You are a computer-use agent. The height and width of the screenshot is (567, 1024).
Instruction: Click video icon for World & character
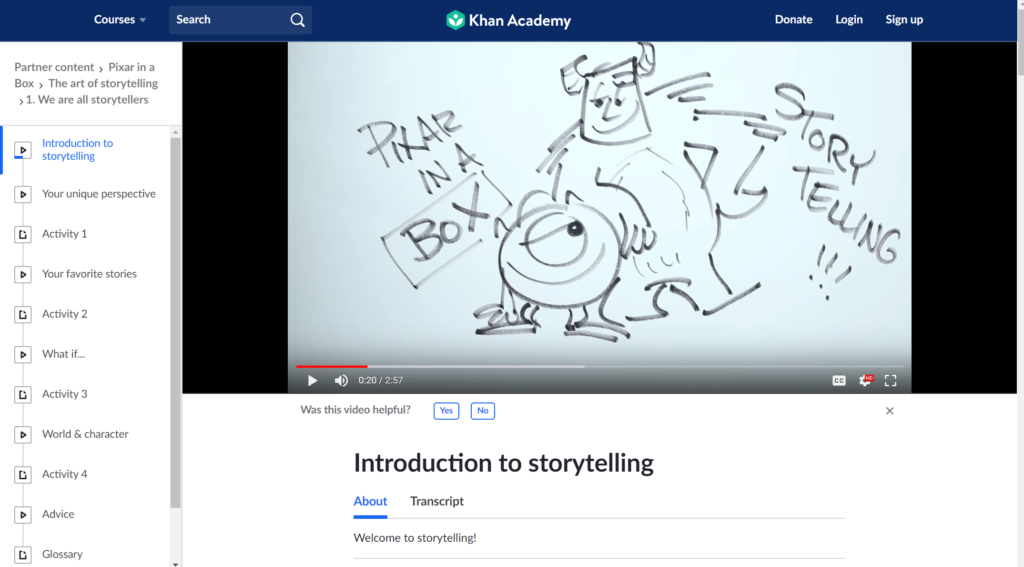[23, 434]
